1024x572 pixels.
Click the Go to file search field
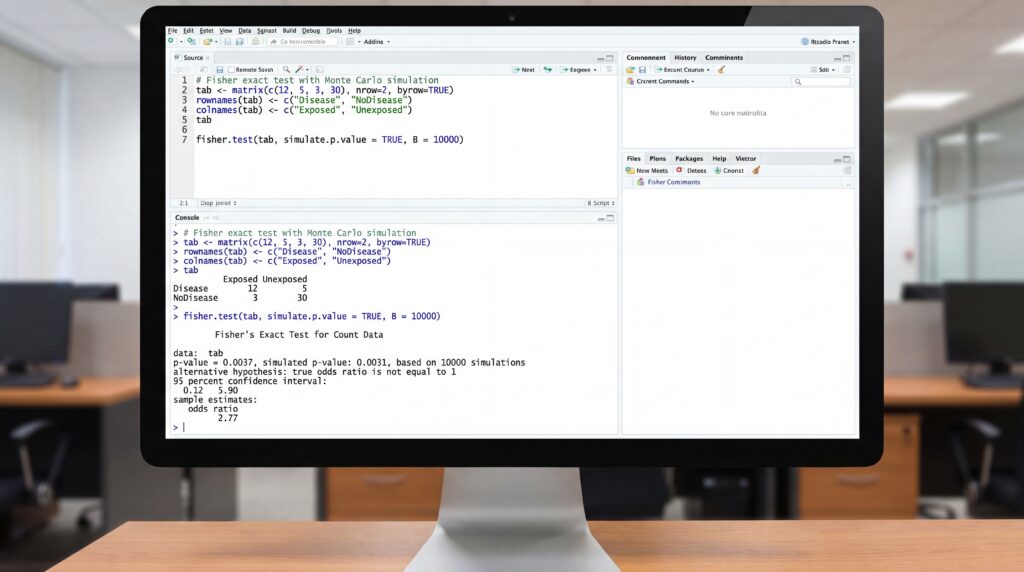(x=302, y=41)
